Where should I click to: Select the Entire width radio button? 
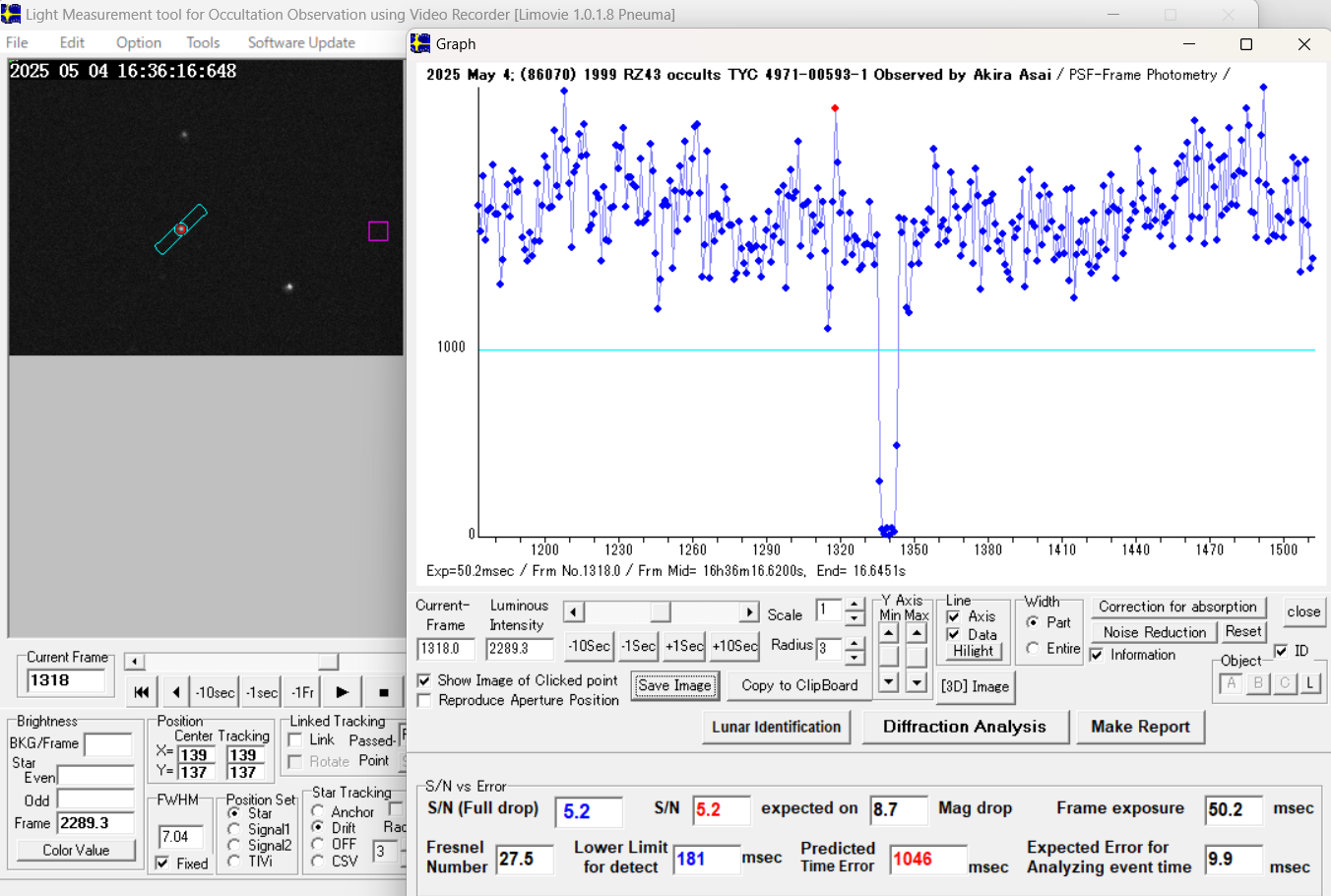[x=1033, y=649]
